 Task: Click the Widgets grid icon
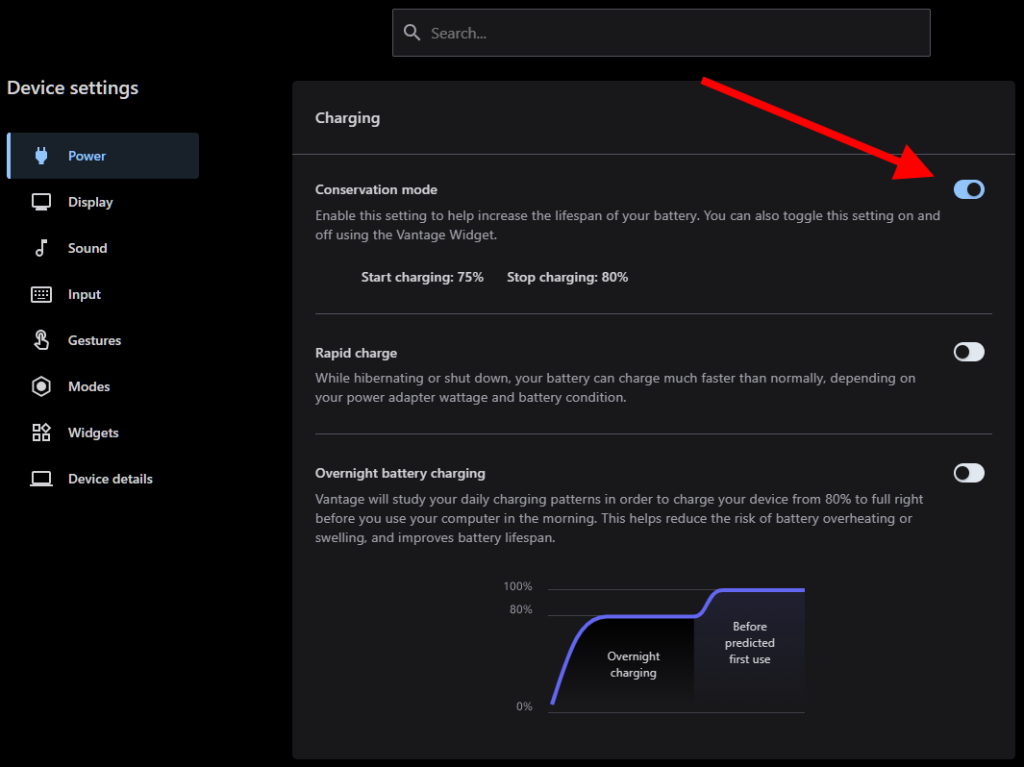tap(41, 433)
